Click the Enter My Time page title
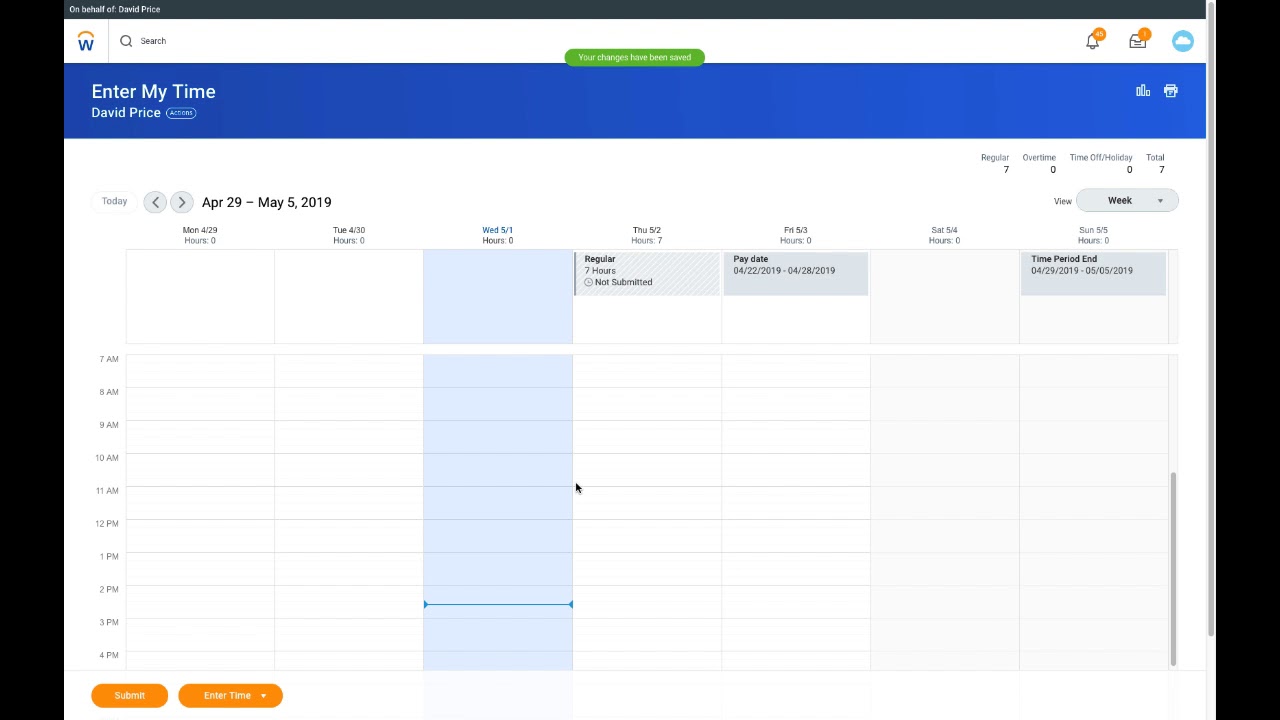 (153, 91)
